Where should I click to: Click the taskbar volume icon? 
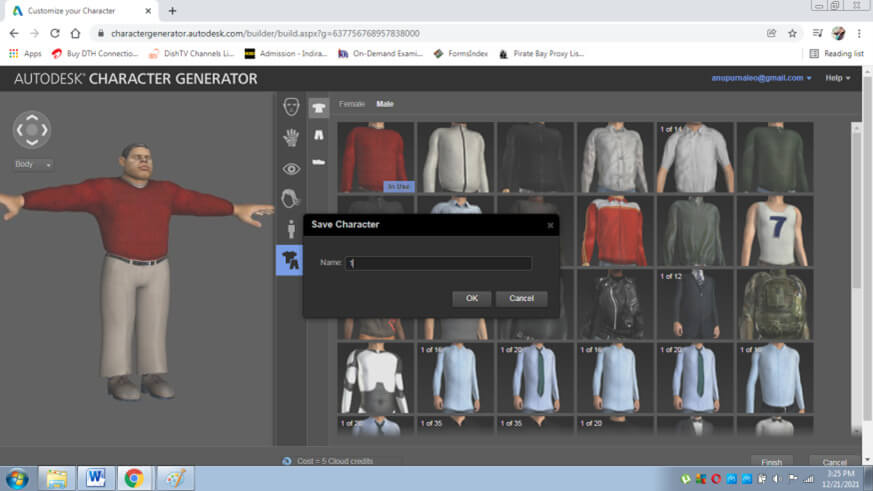click(777, 479)
